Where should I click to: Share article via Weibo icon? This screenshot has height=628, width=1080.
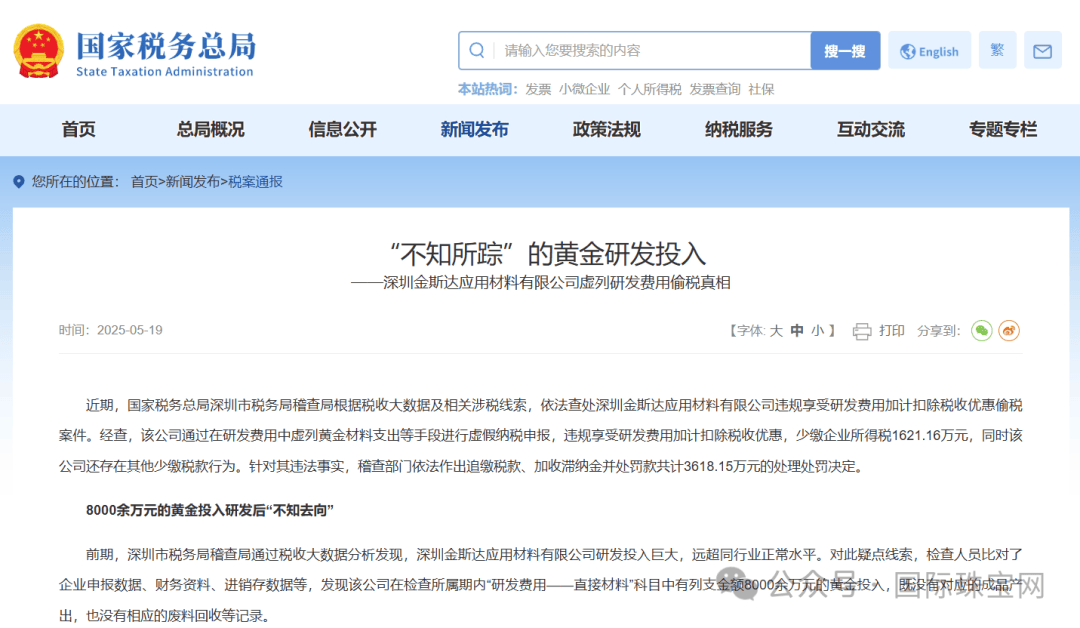(1009, 331)
